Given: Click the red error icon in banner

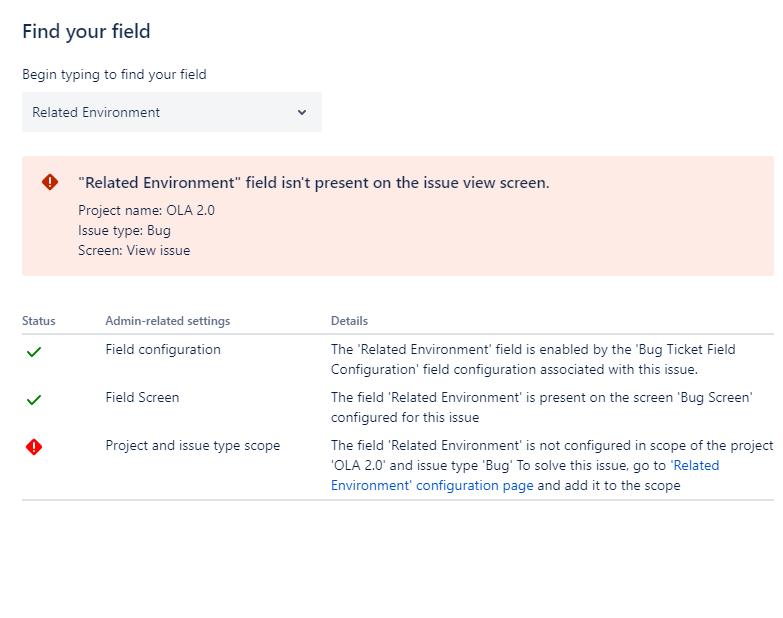Looking at the screenshot, I should (x=50, y=182).
